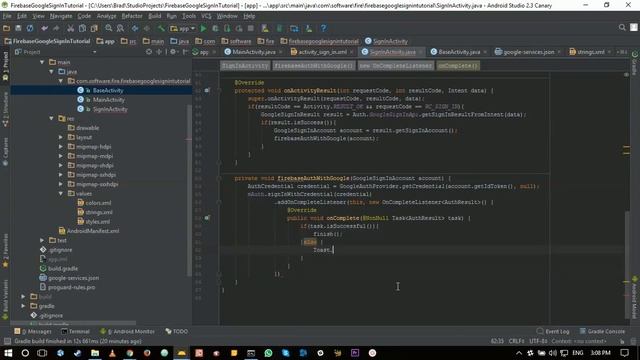
Task: Select proguard-rules.pro file
Action: [x=71, y=287]
